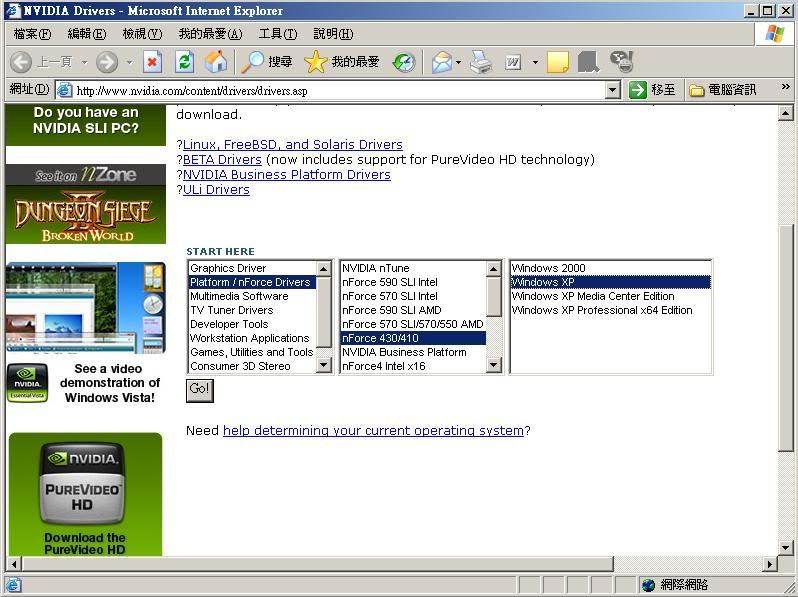Select Graphics Driver in the first list

pyautogui.click(x=228, y=268)
